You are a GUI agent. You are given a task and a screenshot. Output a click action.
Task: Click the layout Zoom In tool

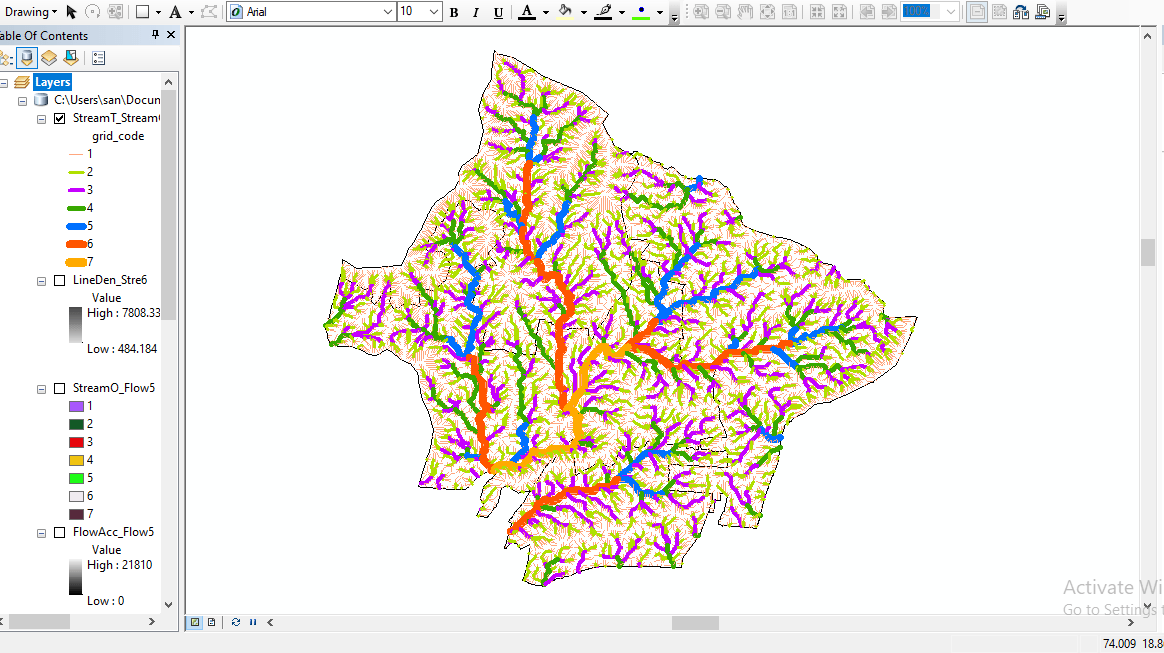(x=701, y=12)
